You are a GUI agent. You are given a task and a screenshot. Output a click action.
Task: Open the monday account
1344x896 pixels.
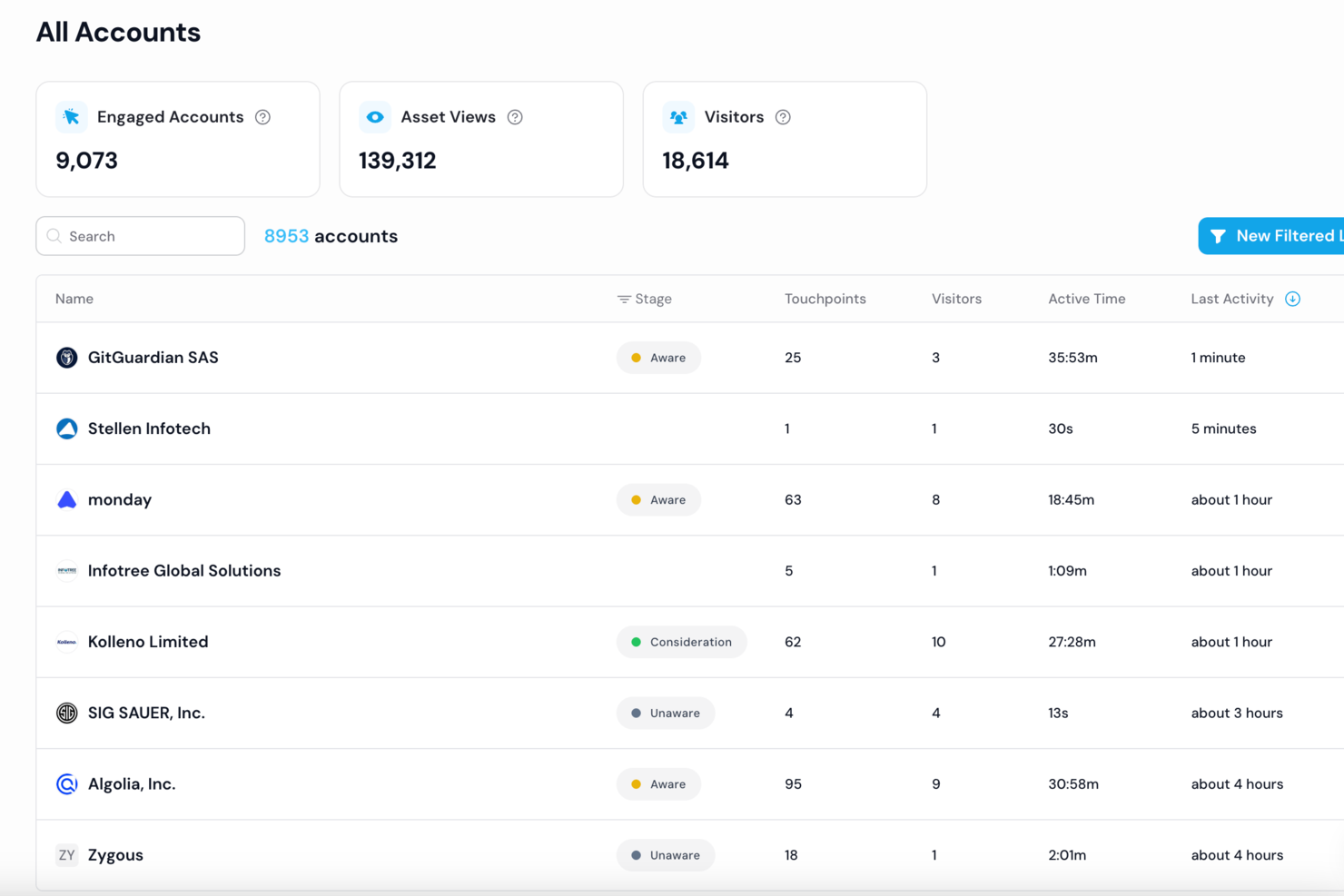[120, 500]
